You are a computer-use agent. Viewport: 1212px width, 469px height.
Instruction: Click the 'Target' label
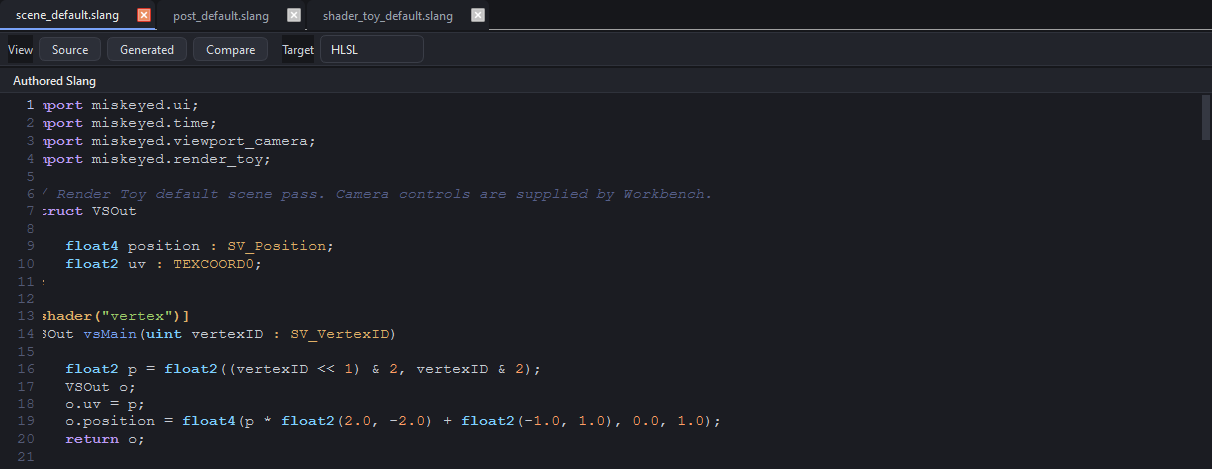click(298, 50)
